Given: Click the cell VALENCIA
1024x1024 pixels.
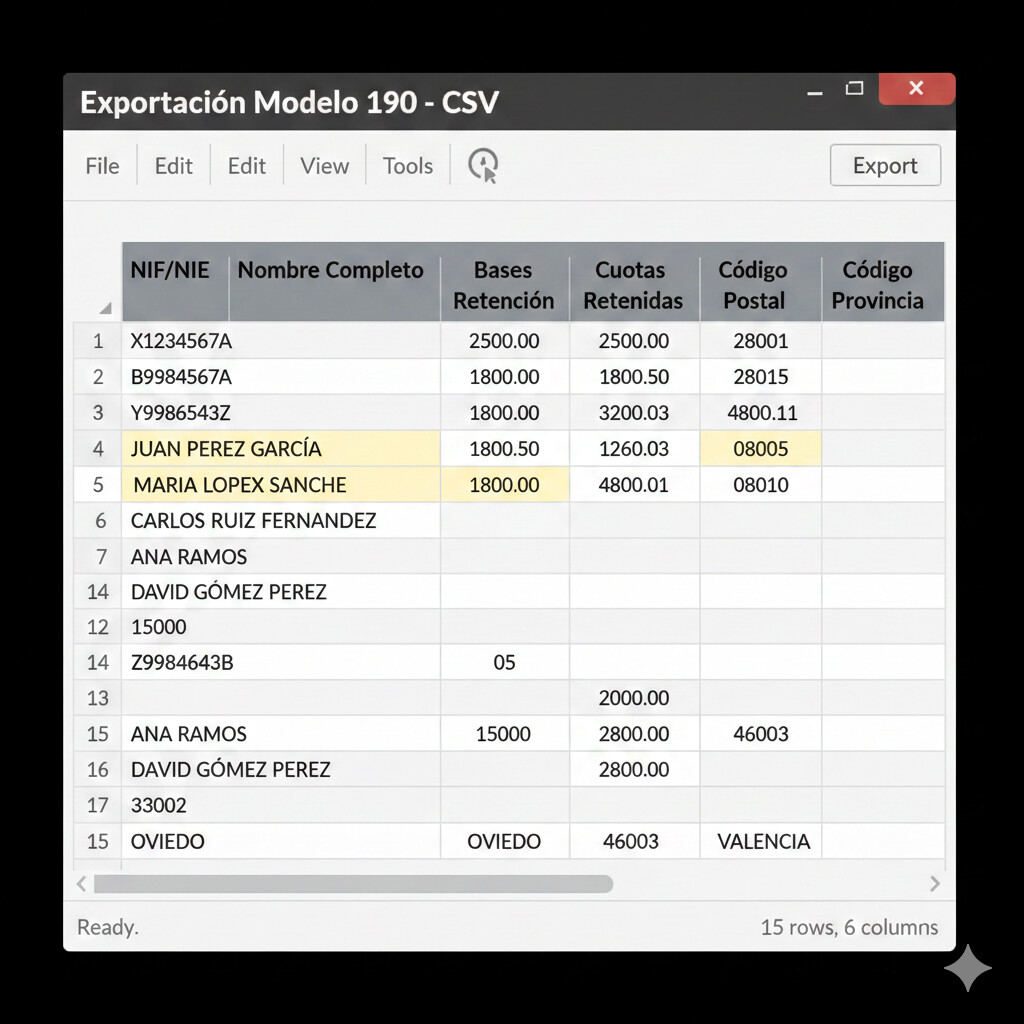Looking at the screenshot, I should 760,841.
